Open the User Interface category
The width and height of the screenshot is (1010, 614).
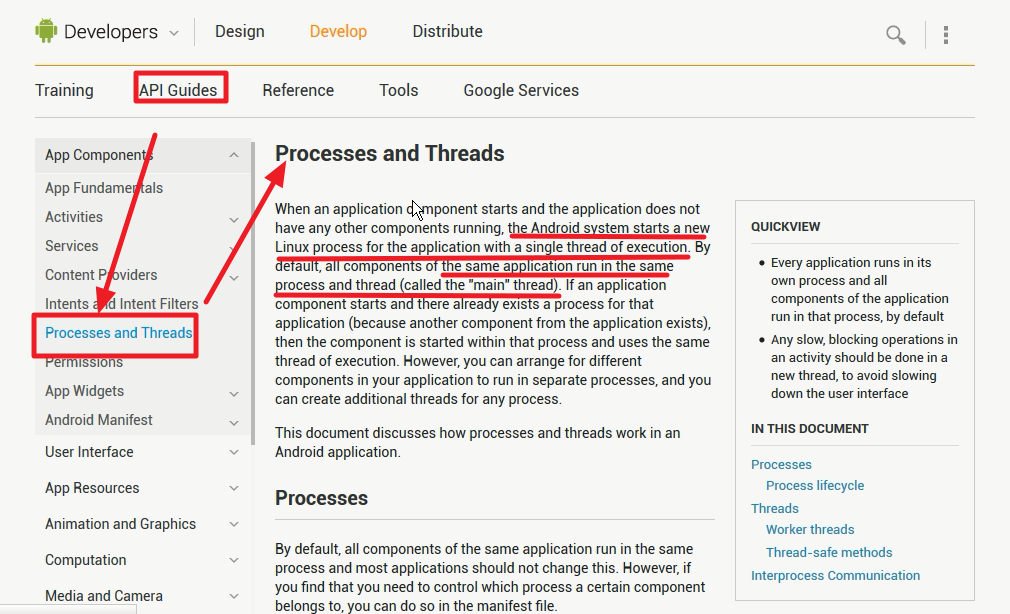pyautogui.click(x=89, y=452)
